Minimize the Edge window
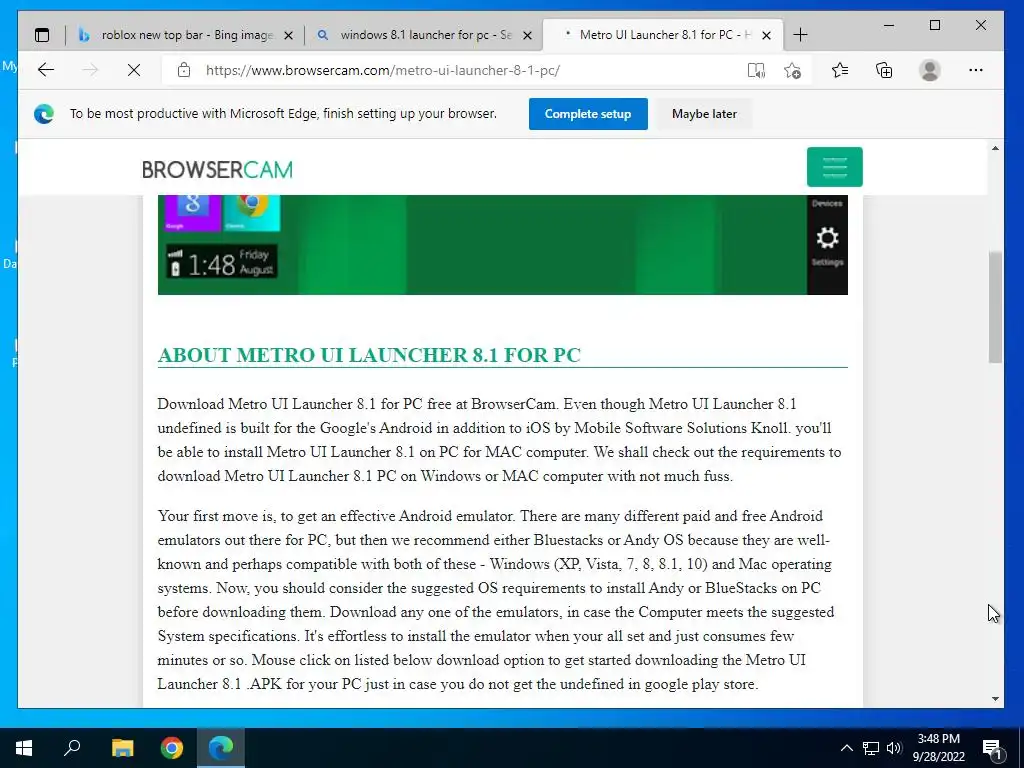 point(889,25)
